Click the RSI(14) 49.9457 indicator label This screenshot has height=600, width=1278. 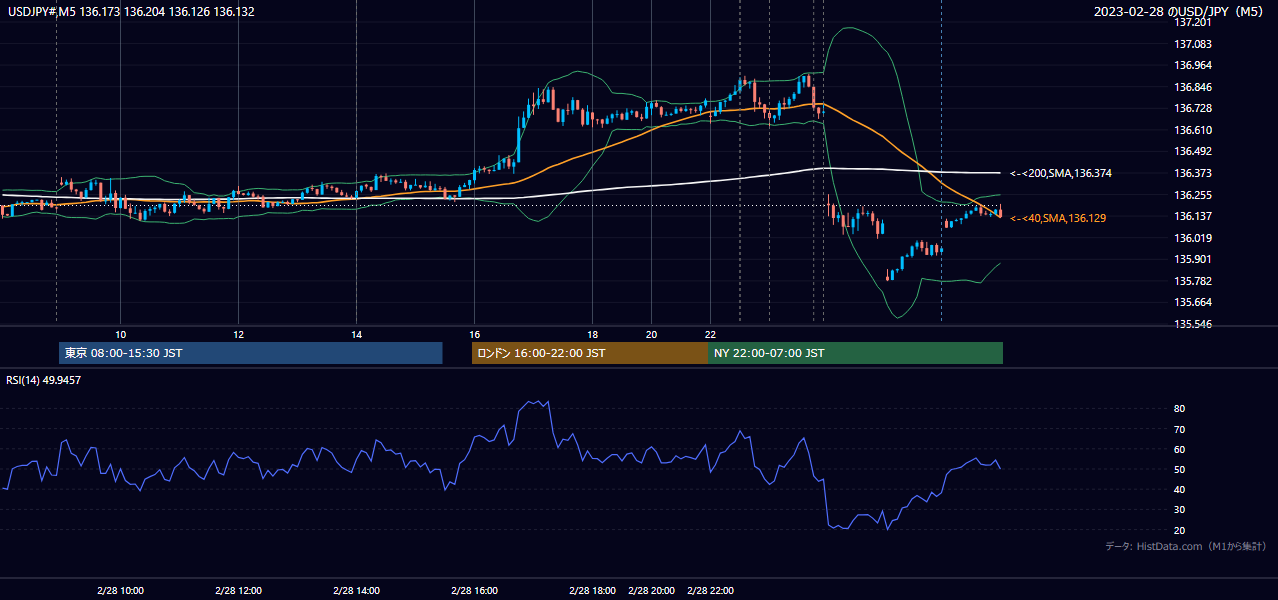(43, 380)
